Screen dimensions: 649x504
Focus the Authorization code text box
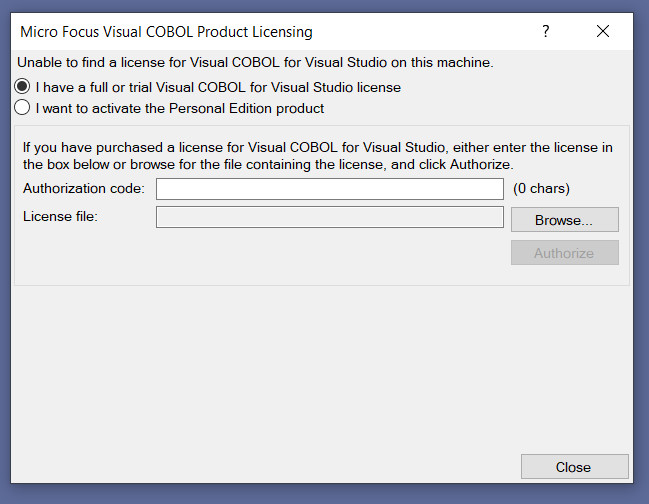tap(329, 189)
